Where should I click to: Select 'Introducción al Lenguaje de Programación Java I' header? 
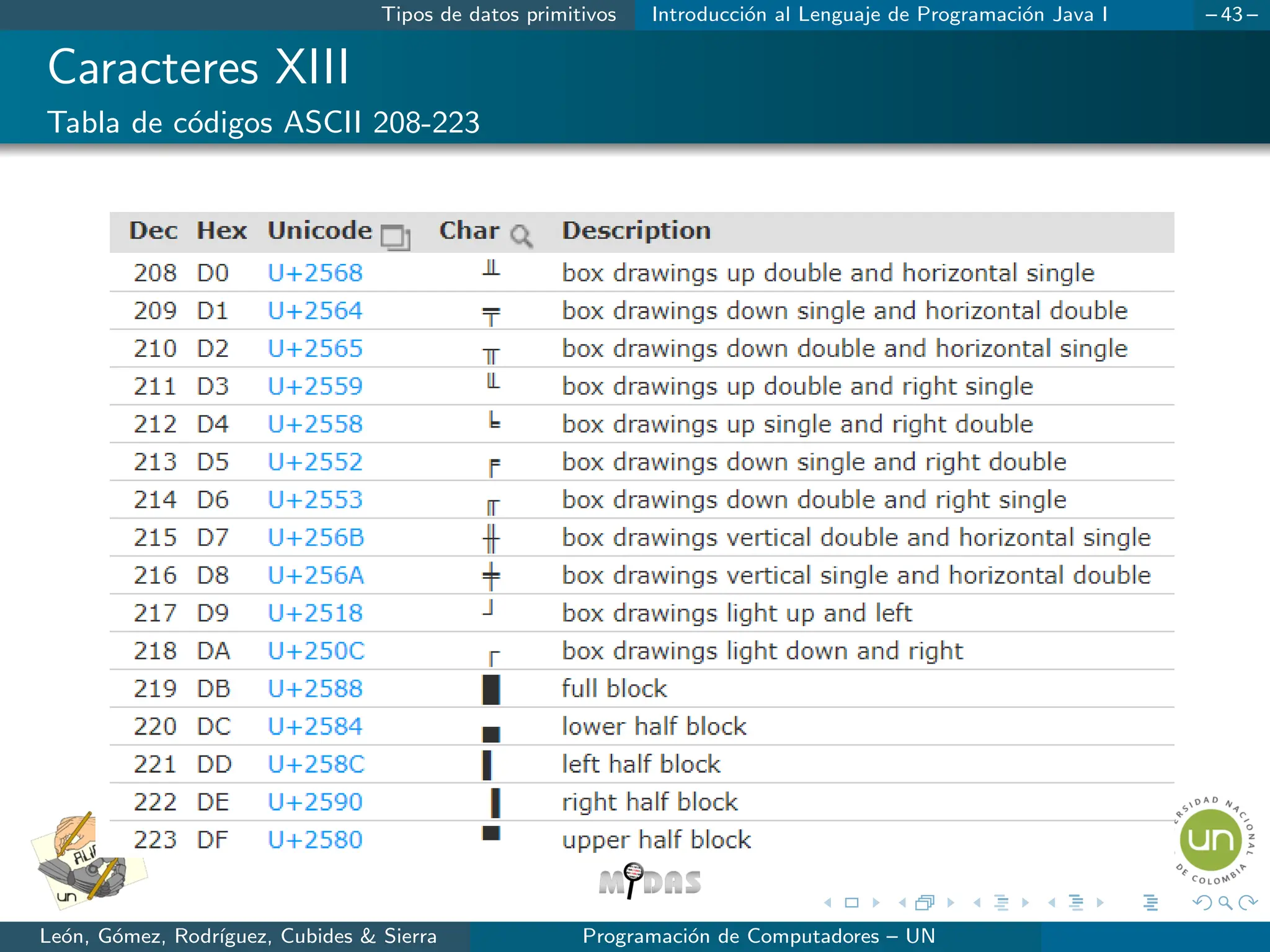coord(879,14)
